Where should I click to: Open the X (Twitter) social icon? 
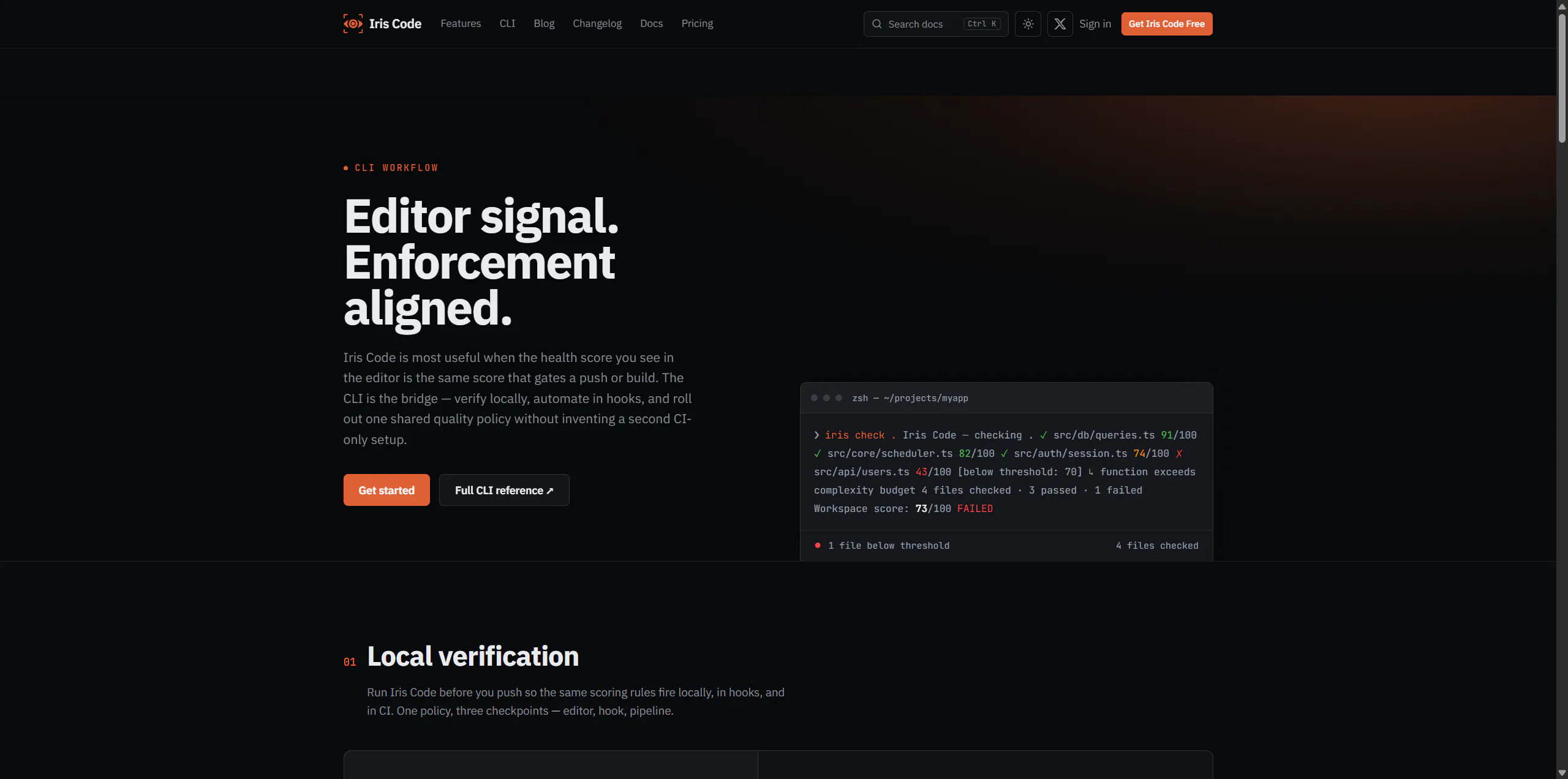tap(1060, 24)
